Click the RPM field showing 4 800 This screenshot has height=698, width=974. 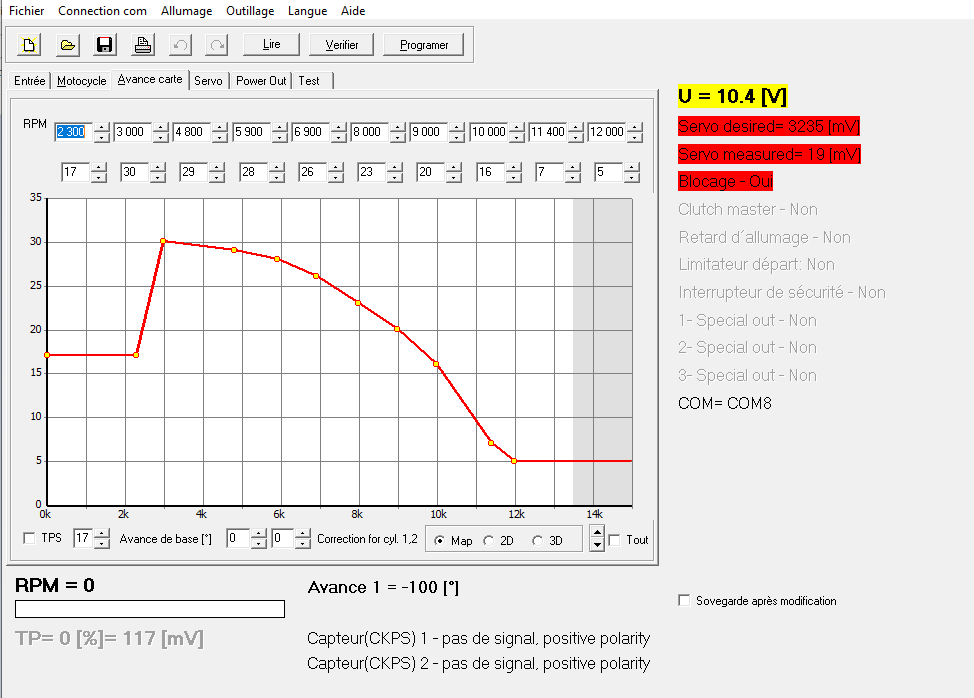pos(191,132)
